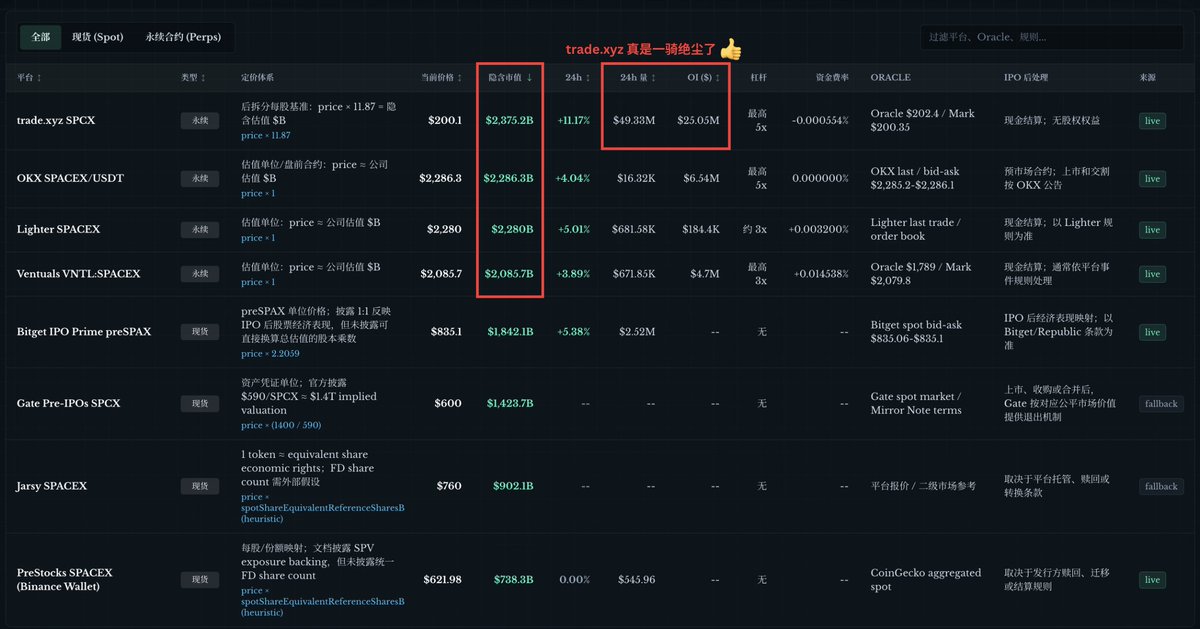Click open interest $4.7M

click(x=705, y=273)
